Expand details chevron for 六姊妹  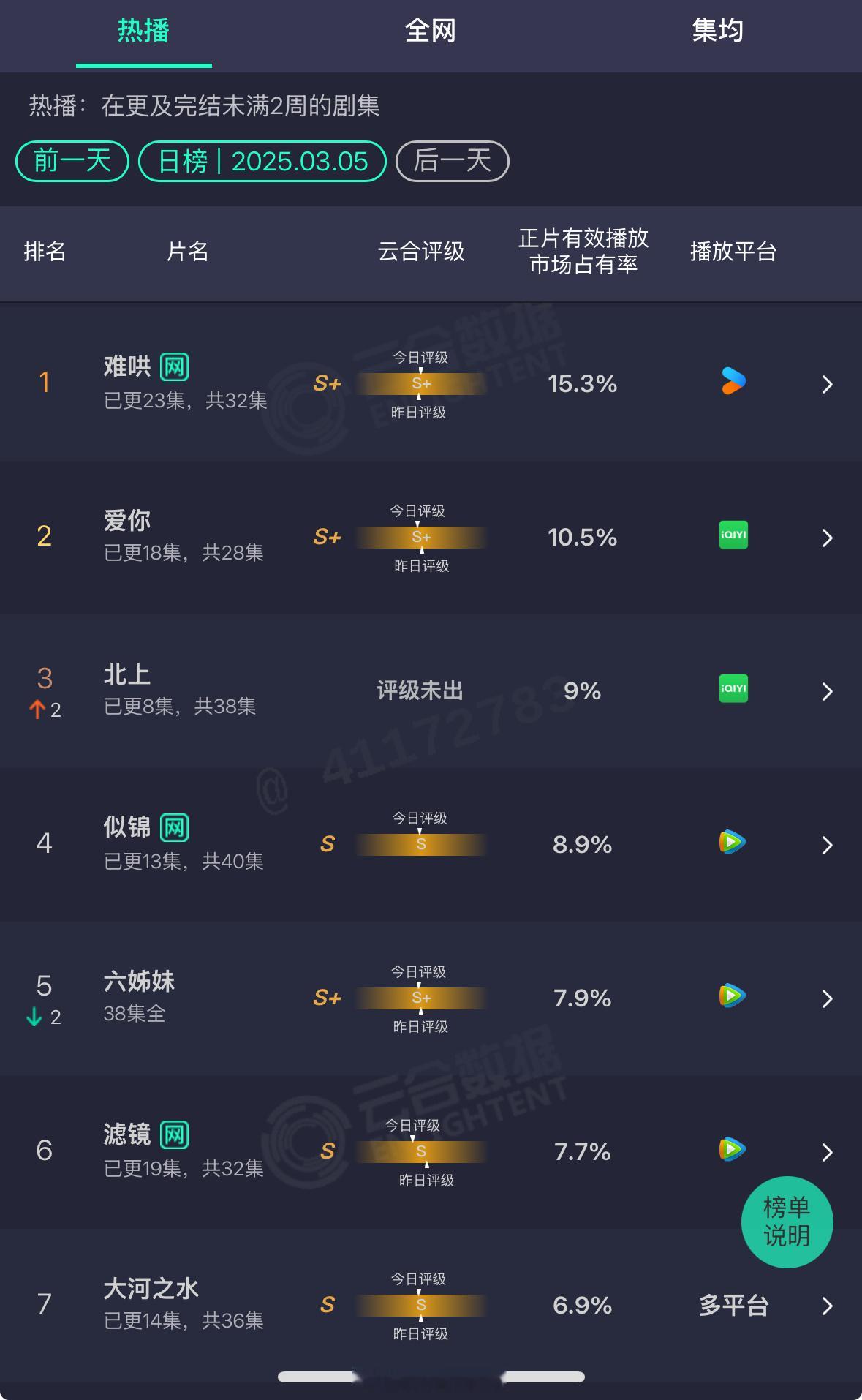[827, 998]
